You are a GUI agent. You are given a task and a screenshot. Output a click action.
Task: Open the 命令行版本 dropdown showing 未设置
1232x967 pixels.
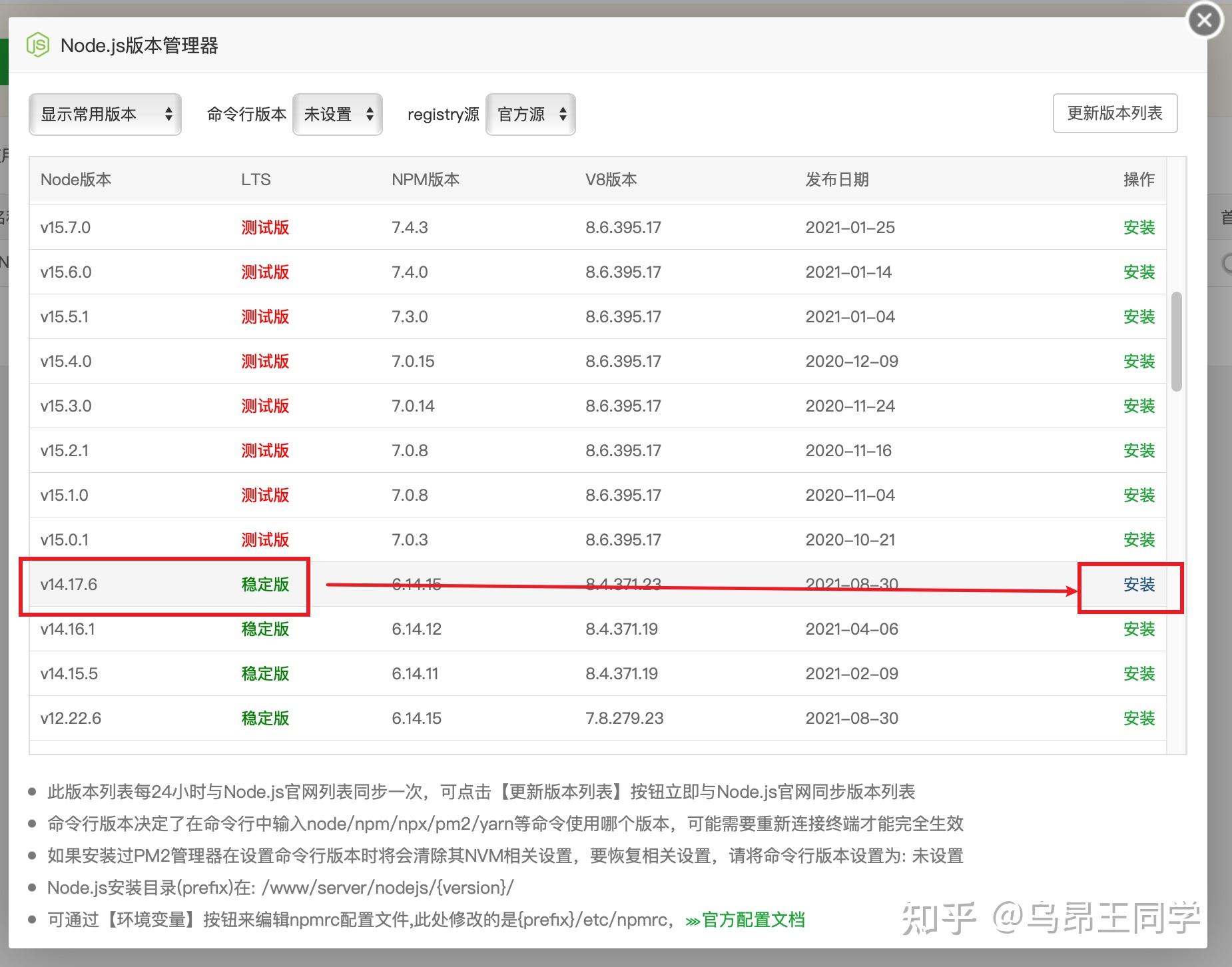coord(338,114)
